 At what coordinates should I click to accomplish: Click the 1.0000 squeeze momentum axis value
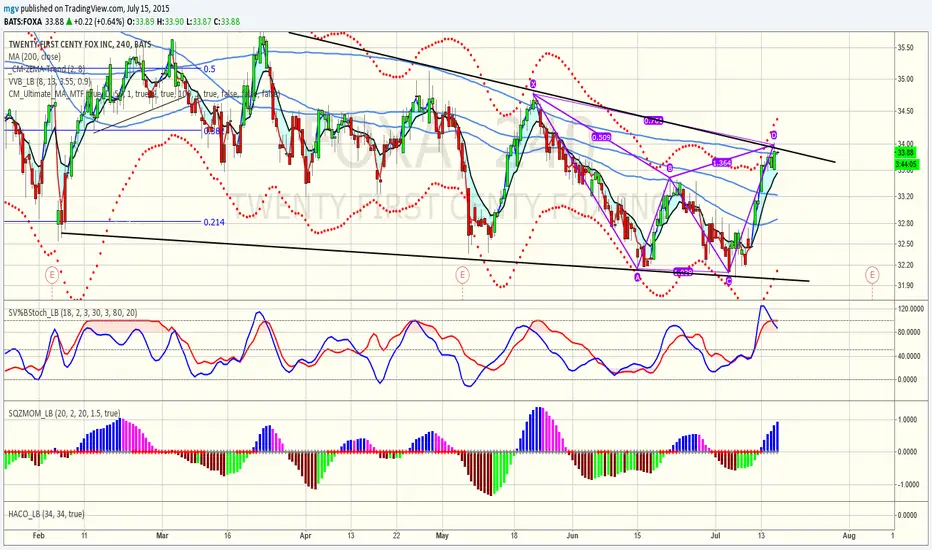click(909, 420)
